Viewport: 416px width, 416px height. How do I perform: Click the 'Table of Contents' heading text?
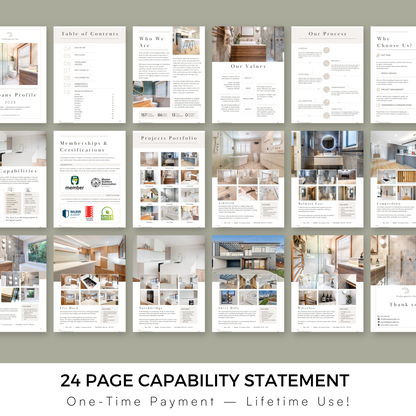[90, 34]
